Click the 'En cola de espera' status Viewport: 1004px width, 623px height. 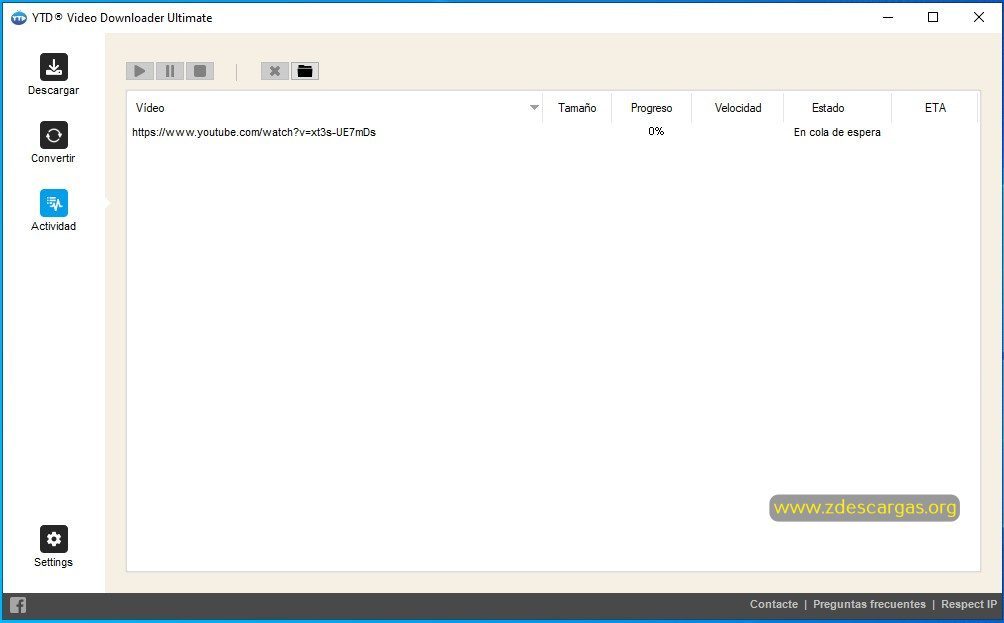837,133
